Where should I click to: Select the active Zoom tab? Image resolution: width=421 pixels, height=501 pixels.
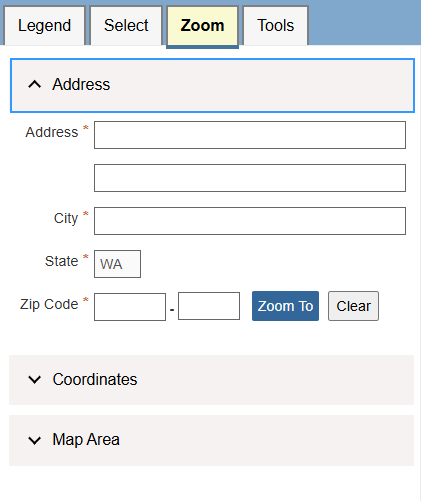point(202,26)
